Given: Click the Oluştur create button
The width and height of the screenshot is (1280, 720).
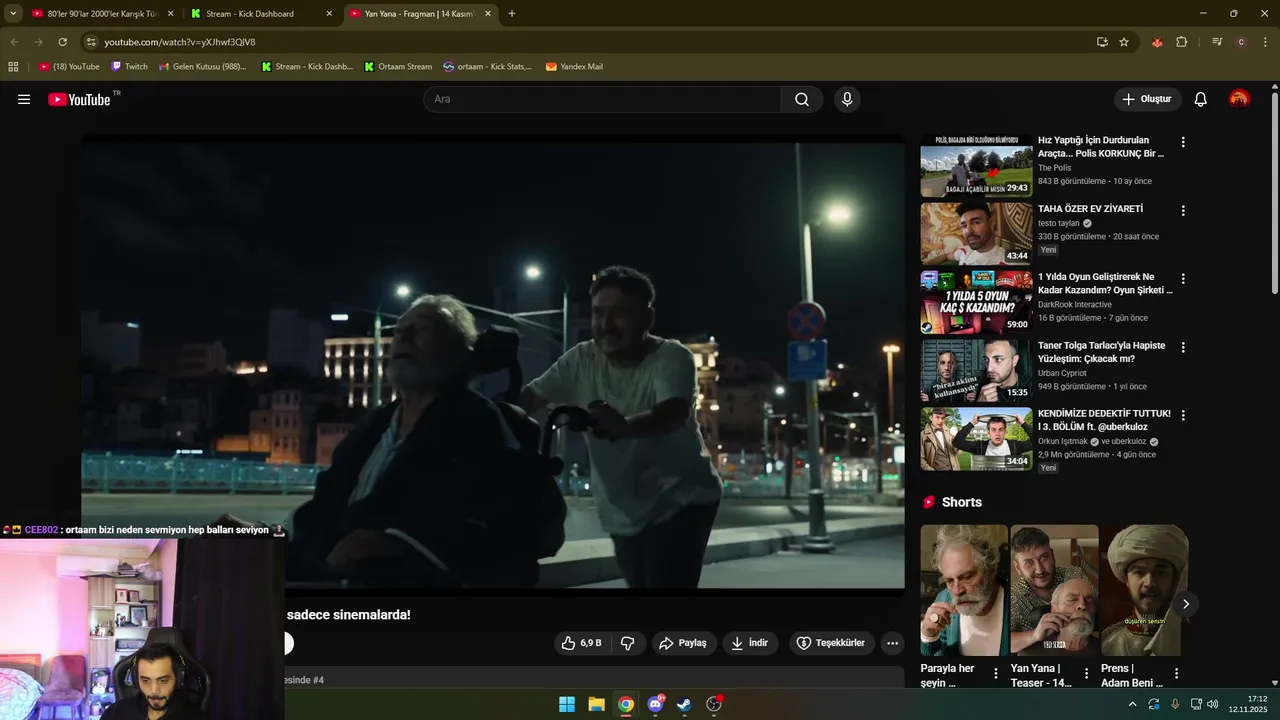Looking at the screenshot, I should (x=1148, y=99).
